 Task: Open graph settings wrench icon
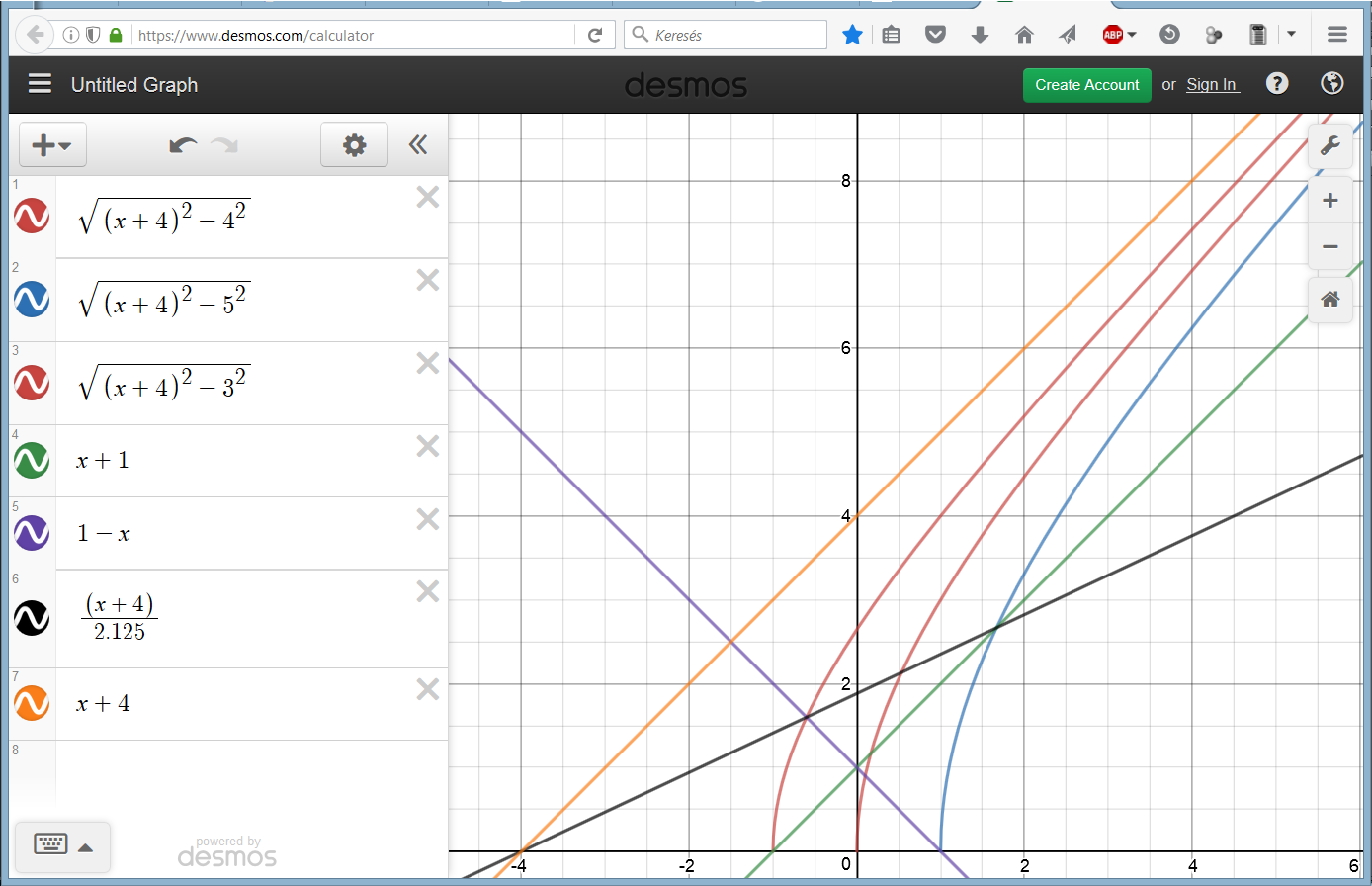click(1329, 146)
